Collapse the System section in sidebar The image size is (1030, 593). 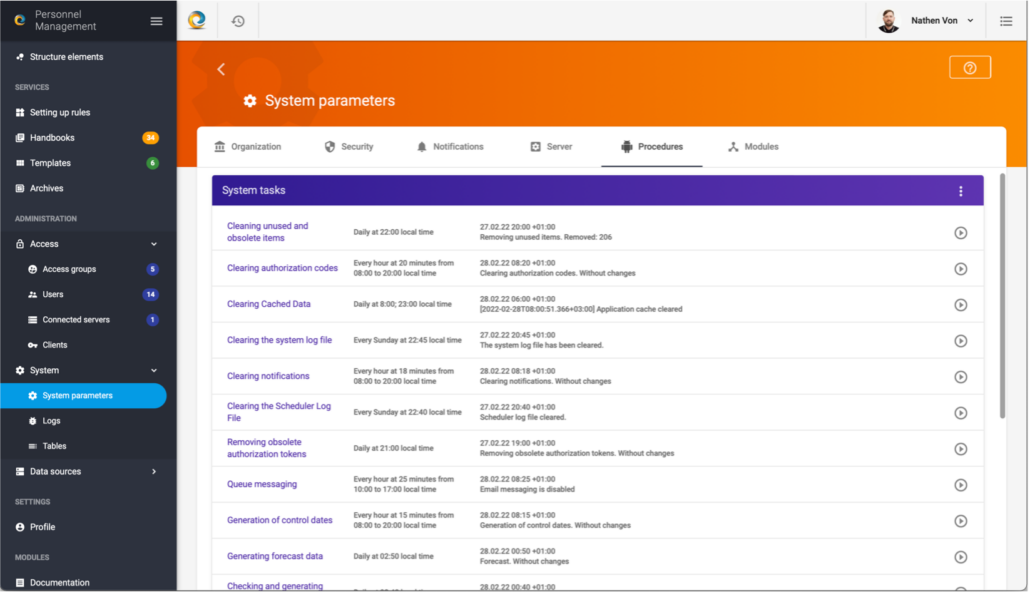click(x=153, y=370)
